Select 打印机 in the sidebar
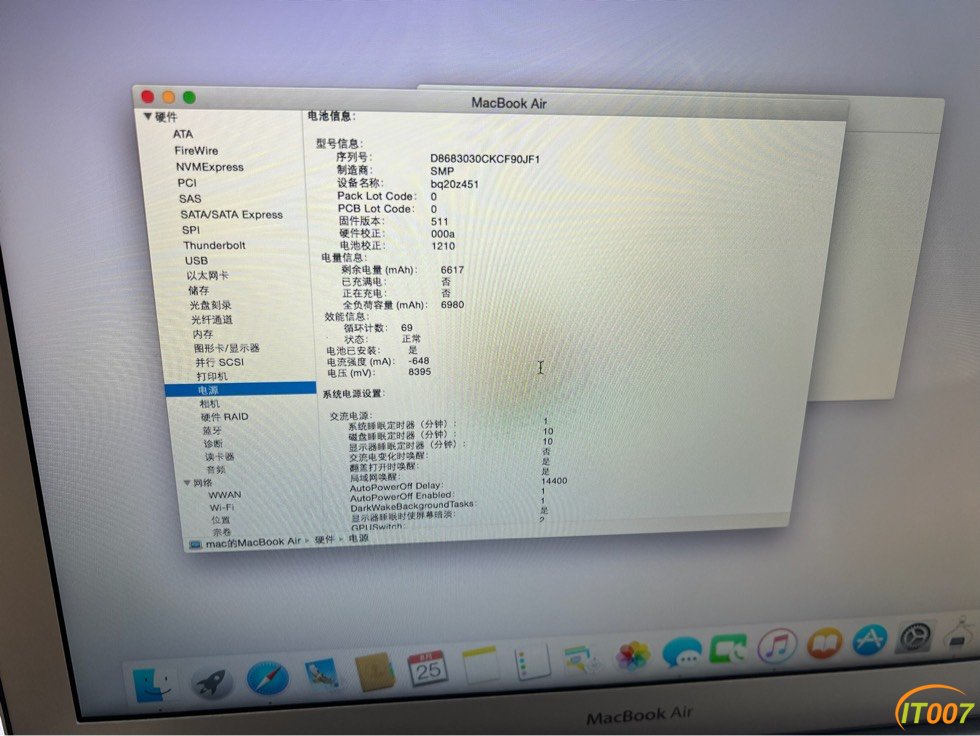This screenshot has width=980, height=736. pyautogui.click(x=212, y=376)
